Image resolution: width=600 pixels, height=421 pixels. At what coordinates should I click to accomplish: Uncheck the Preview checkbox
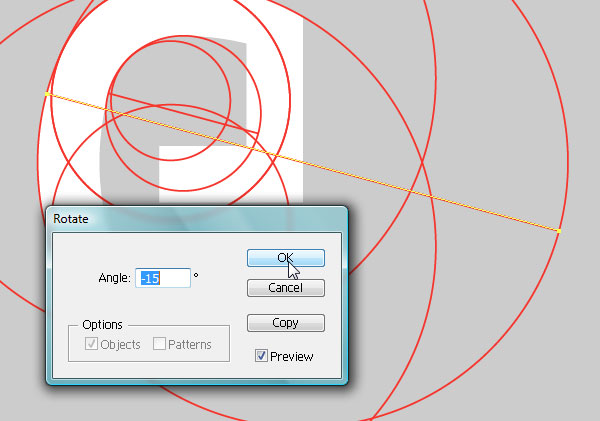(261, 356)
